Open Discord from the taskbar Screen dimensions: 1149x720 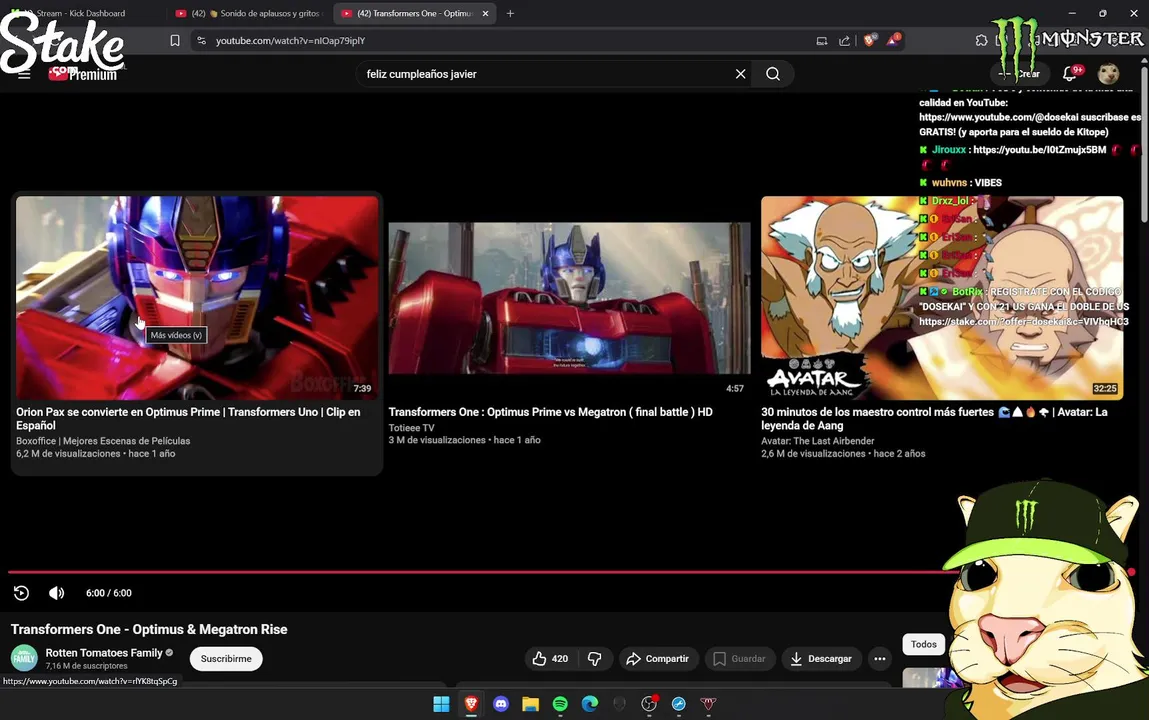[501, 704]
